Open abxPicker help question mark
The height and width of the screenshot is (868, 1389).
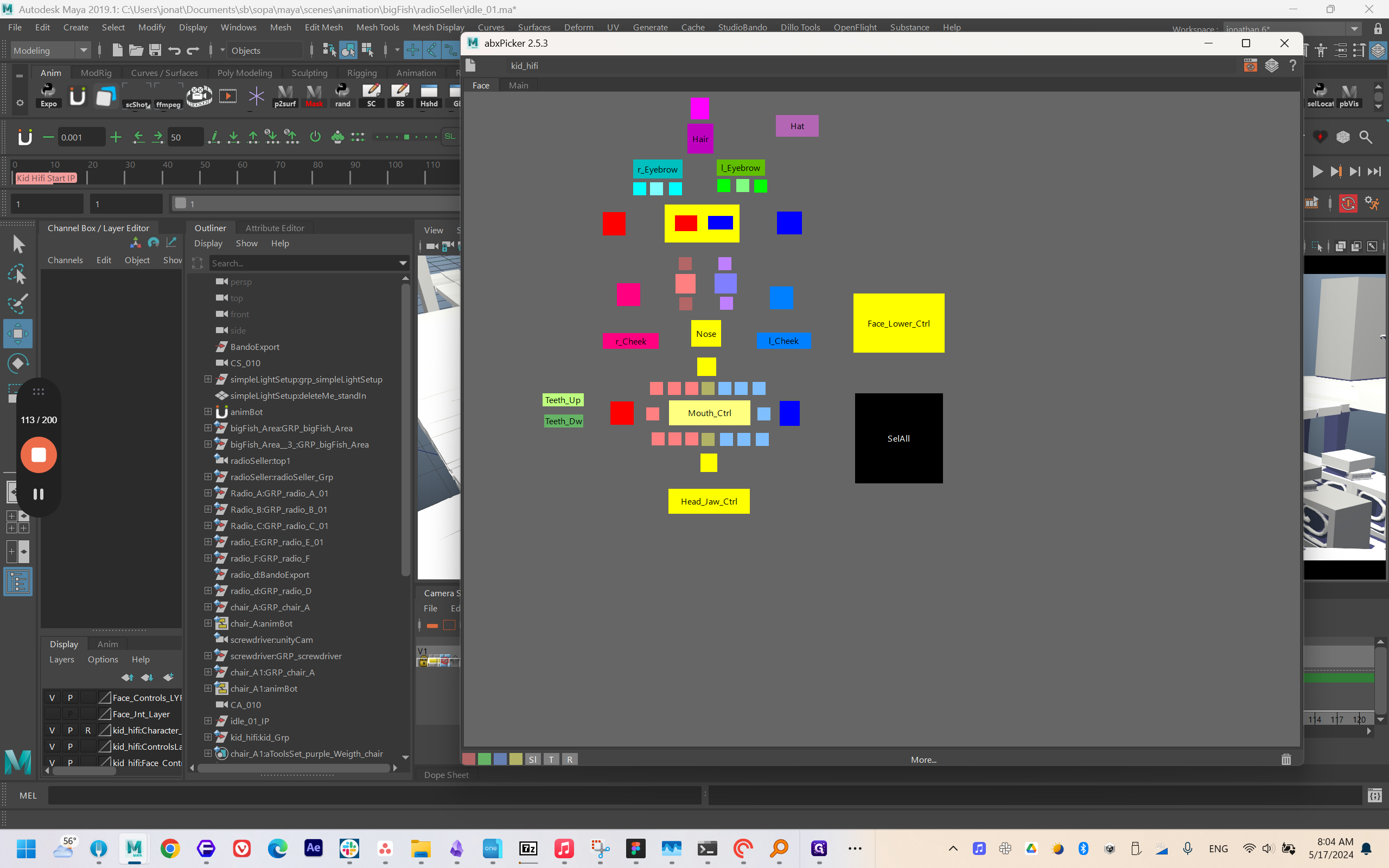click(x=1292, y=66)
